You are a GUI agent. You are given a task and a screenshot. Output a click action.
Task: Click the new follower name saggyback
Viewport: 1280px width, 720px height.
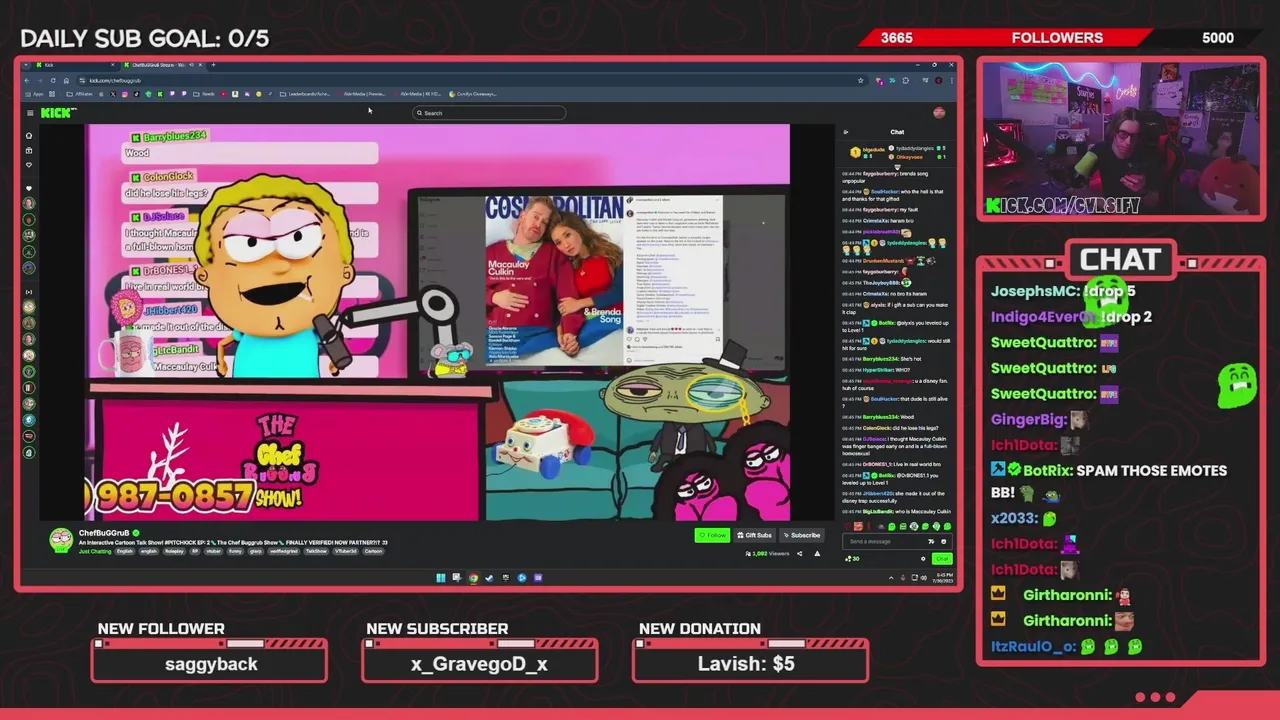211,664
